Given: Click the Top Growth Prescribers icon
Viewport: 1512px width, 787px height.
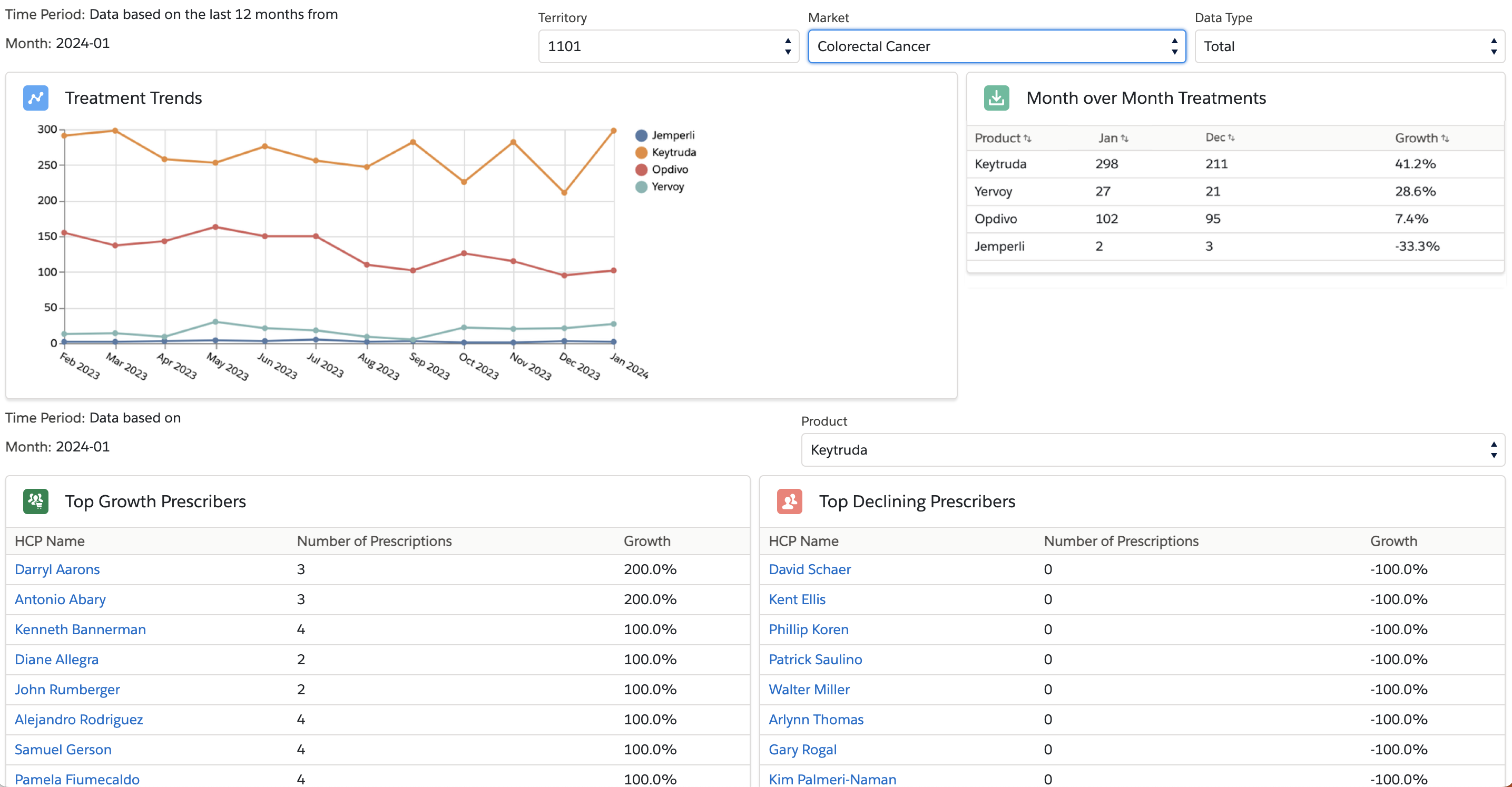Looking at the screenshot, I should (x=35, y=501).
